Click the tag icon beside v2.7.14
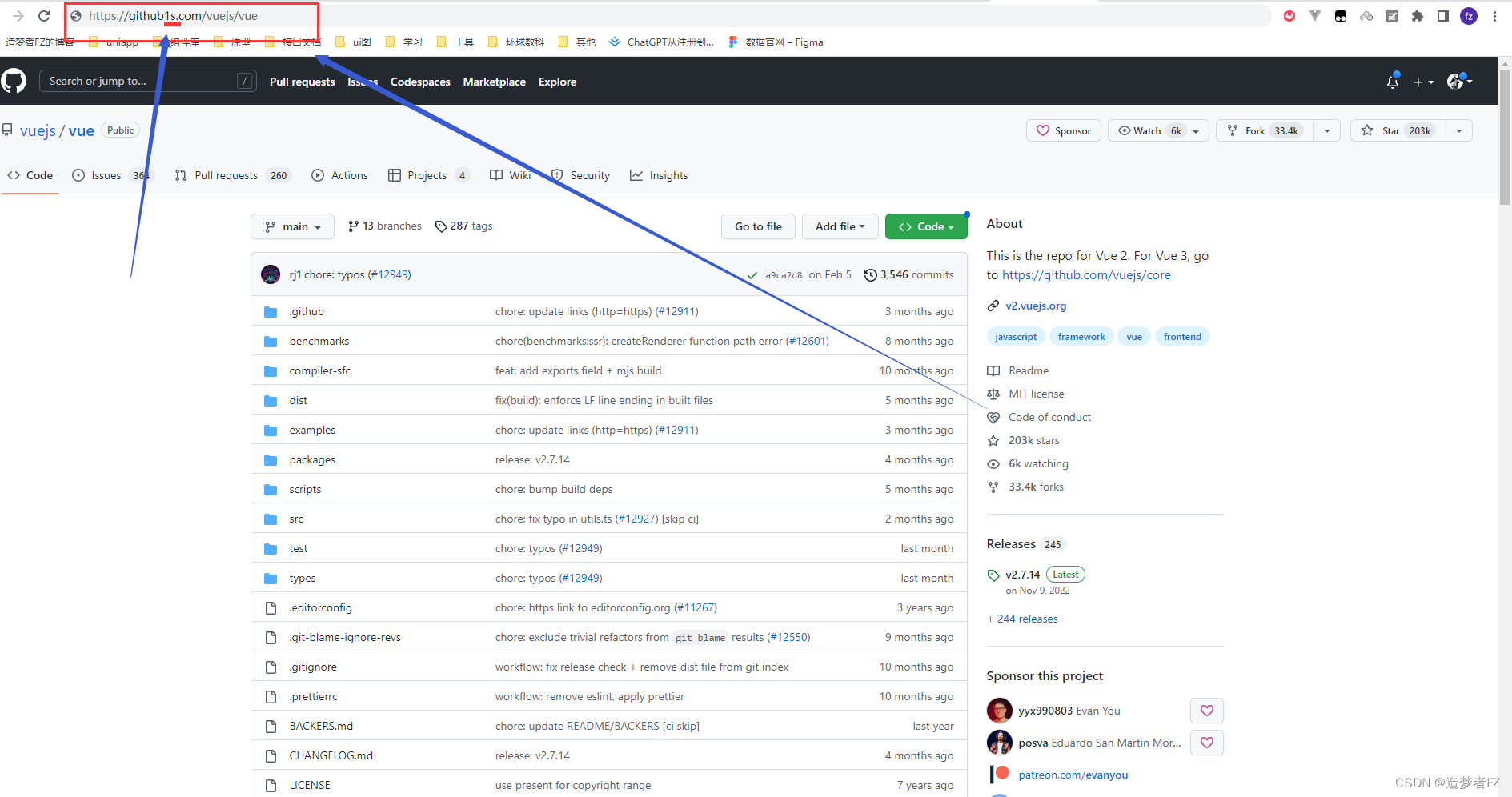Viewport: 1512px width, 797px height. (x=993, y=575)
